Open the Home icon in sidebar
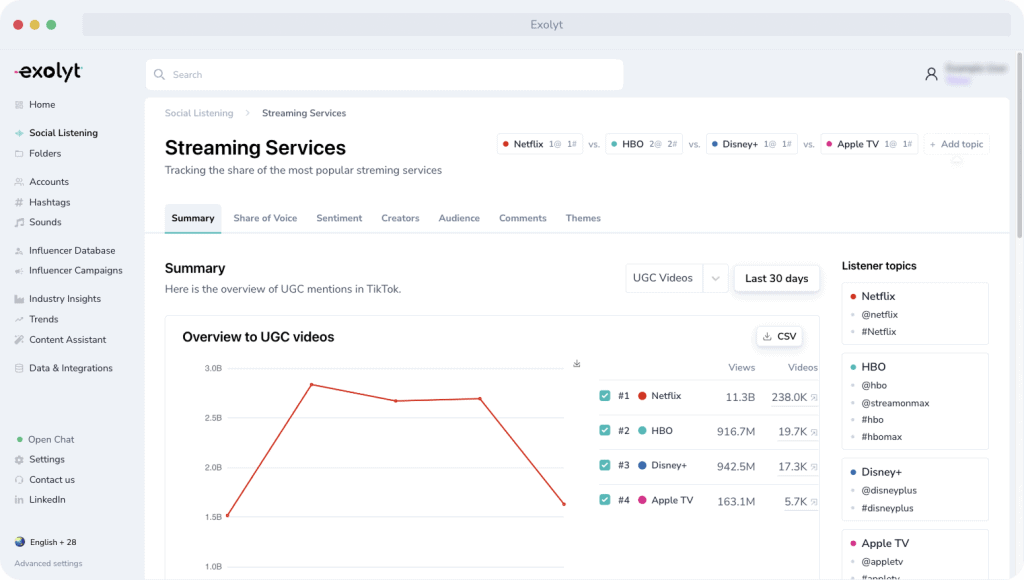 (x=19, y=105)
